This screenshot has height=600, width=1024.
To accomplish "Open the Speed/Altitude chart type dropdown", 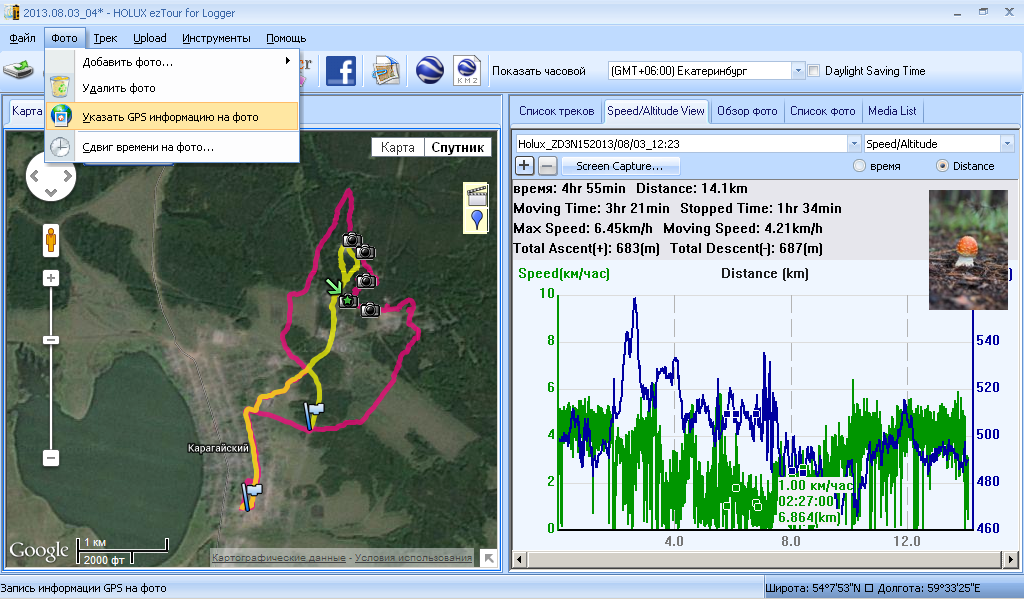I will (1006, 144).
